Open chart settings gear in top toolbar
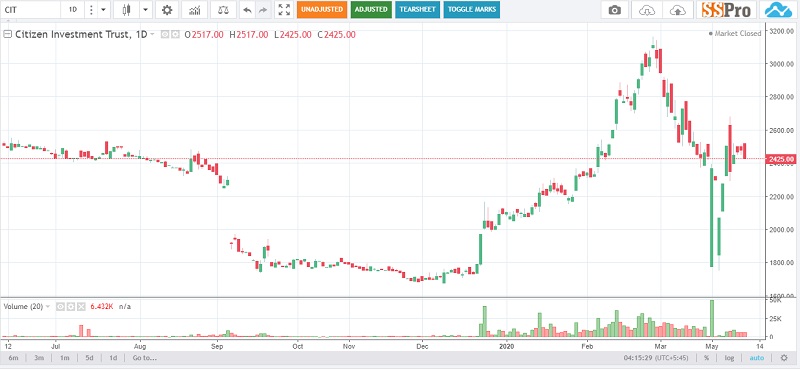Viewport: 800px width, 370px height. click(167, 10)
